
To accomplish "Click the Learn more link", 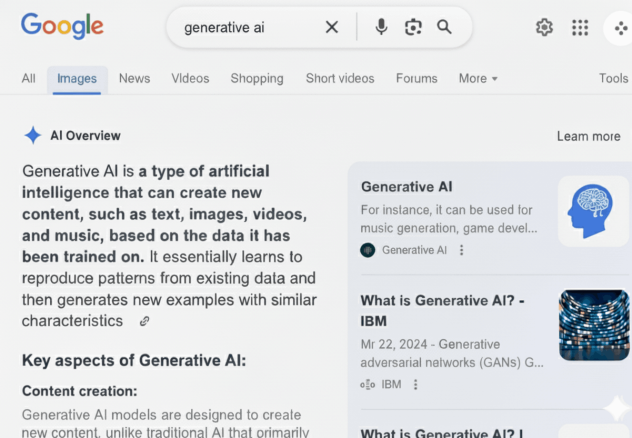I will [x=588, y=136].
